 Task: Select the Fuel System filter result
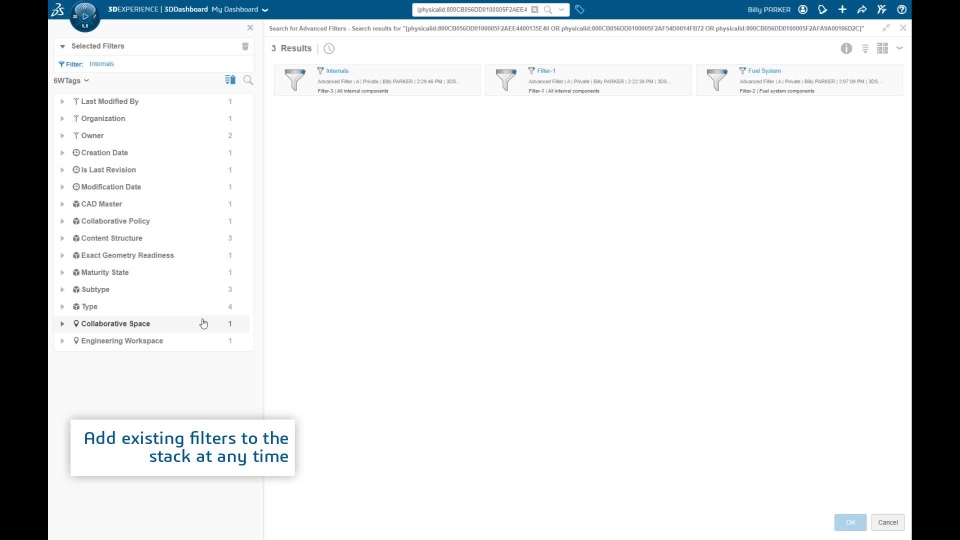[799, 80]
